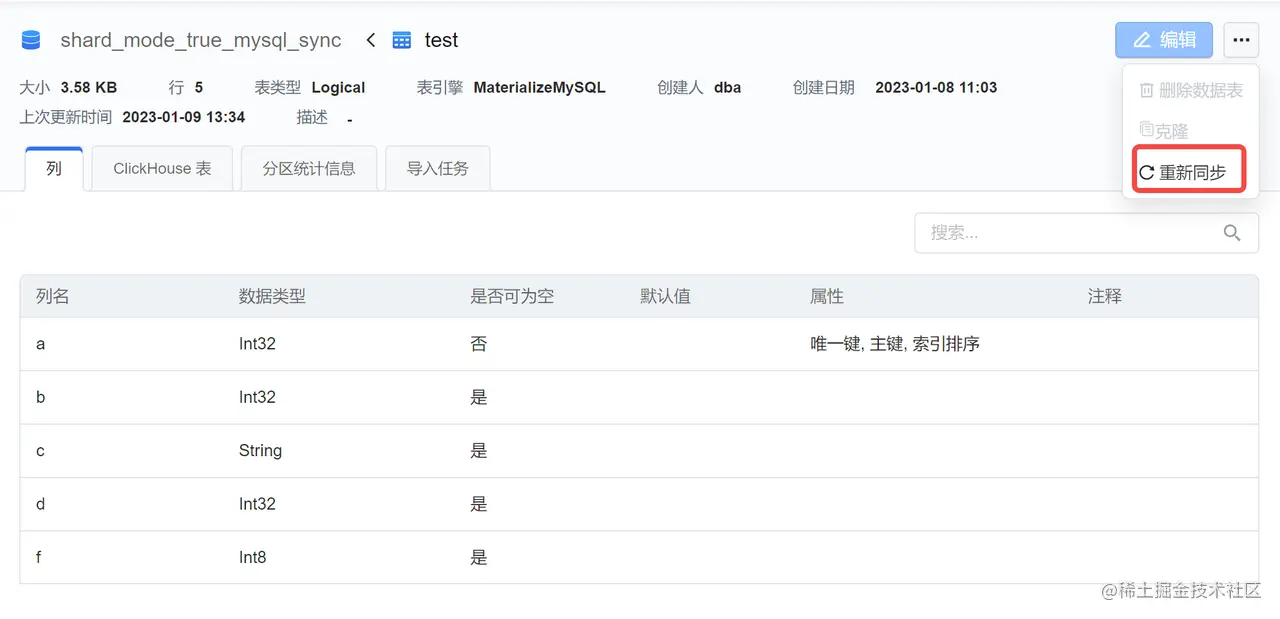The width and height of the screenshot is (1280, 619).
Task: Click the creator value dba
Action: pos(728,88)
